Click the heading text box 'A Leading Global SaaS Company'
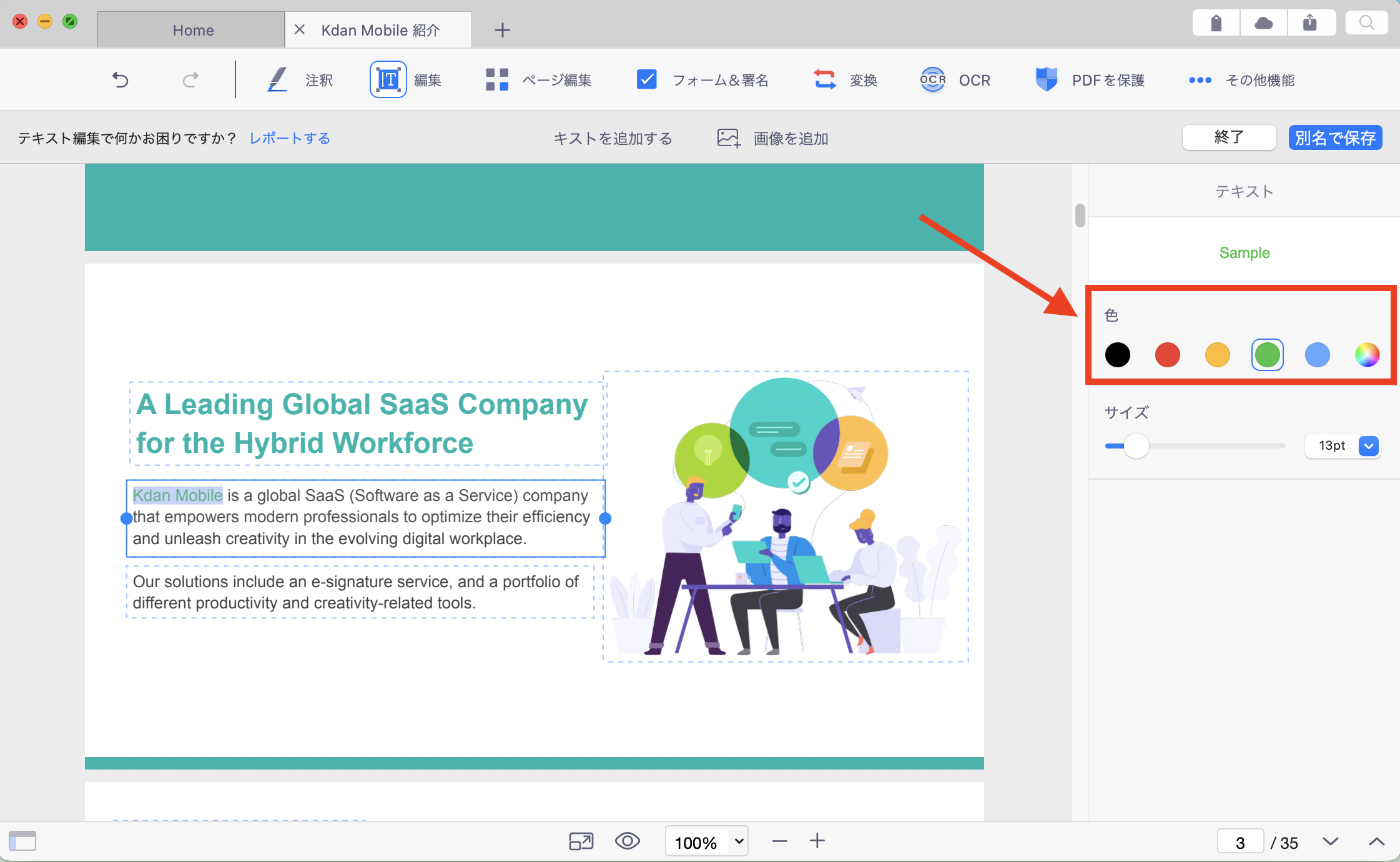Screen dimensions: 1400x862 pos(367,423)
